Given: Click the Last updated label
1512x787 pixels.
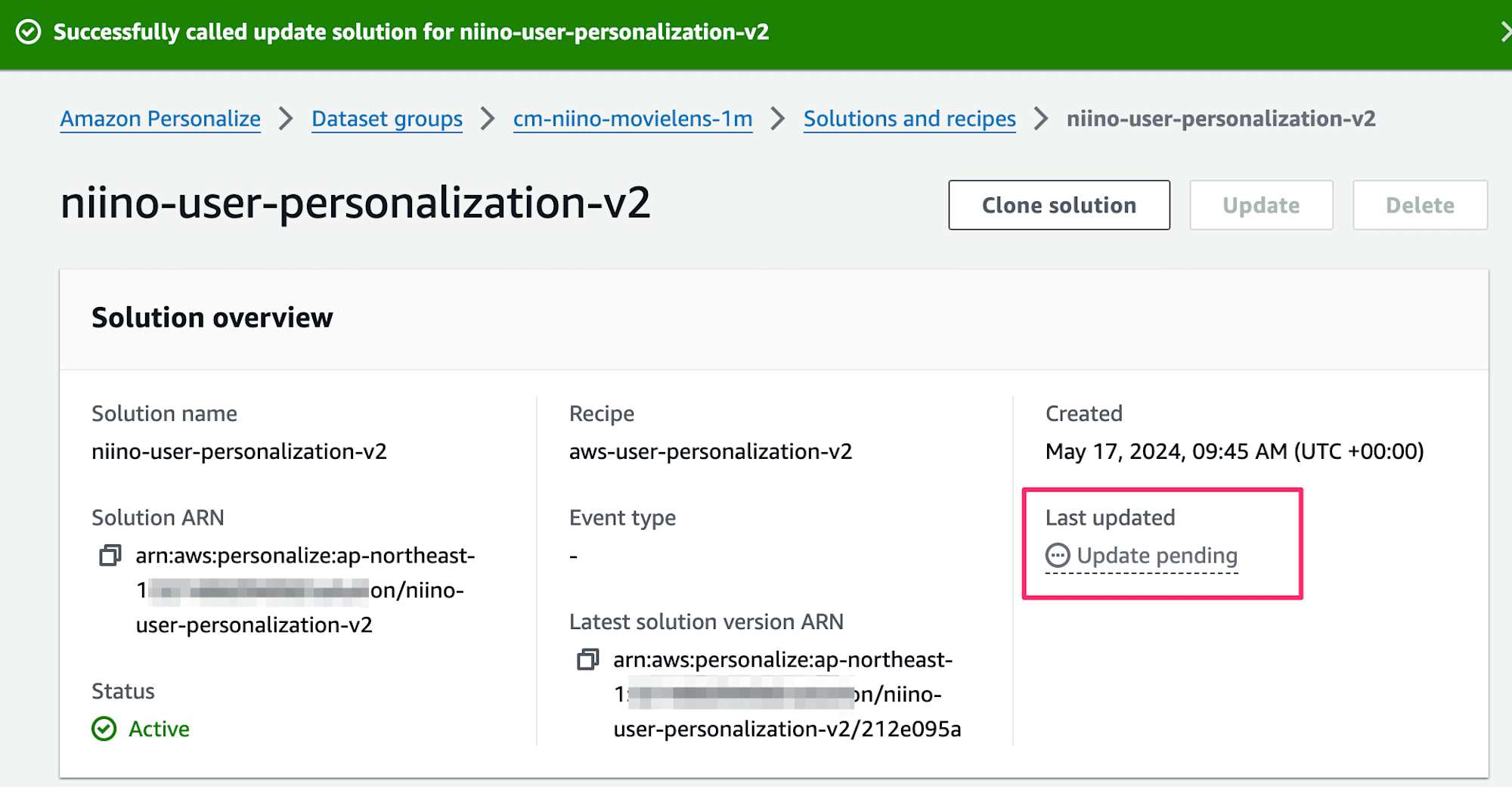Looking at the screenshot, I should pyautogui.click(x=1110, y=518).
